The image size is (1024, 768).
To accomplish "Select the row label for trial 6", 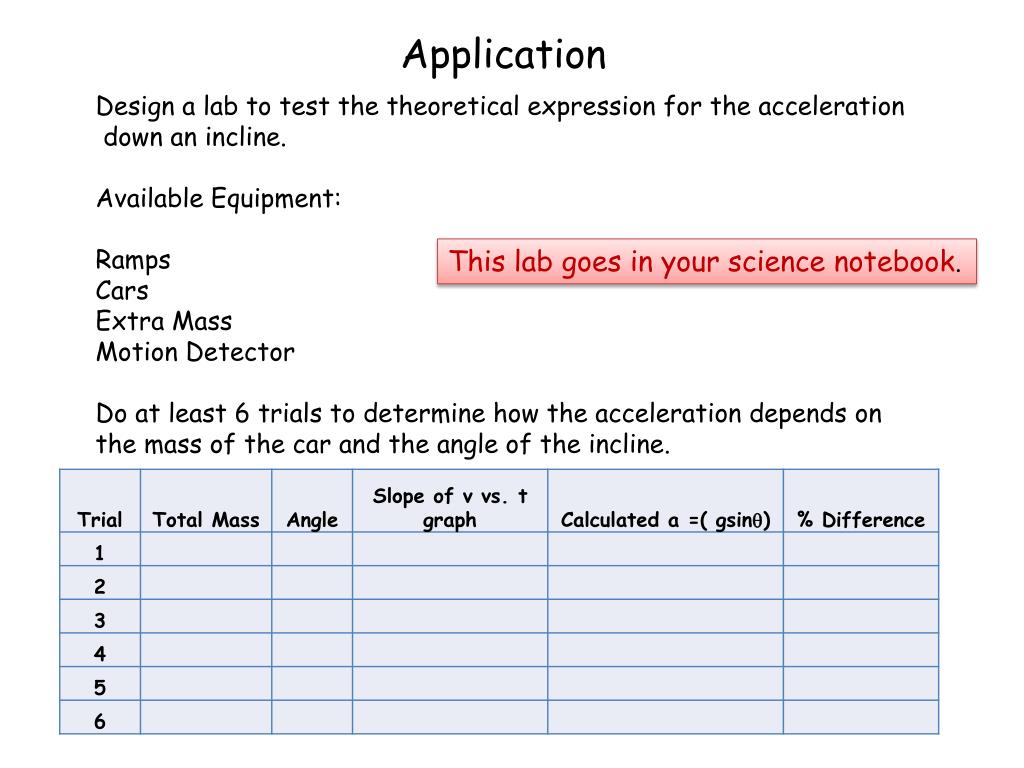I will tap(100, 721).
